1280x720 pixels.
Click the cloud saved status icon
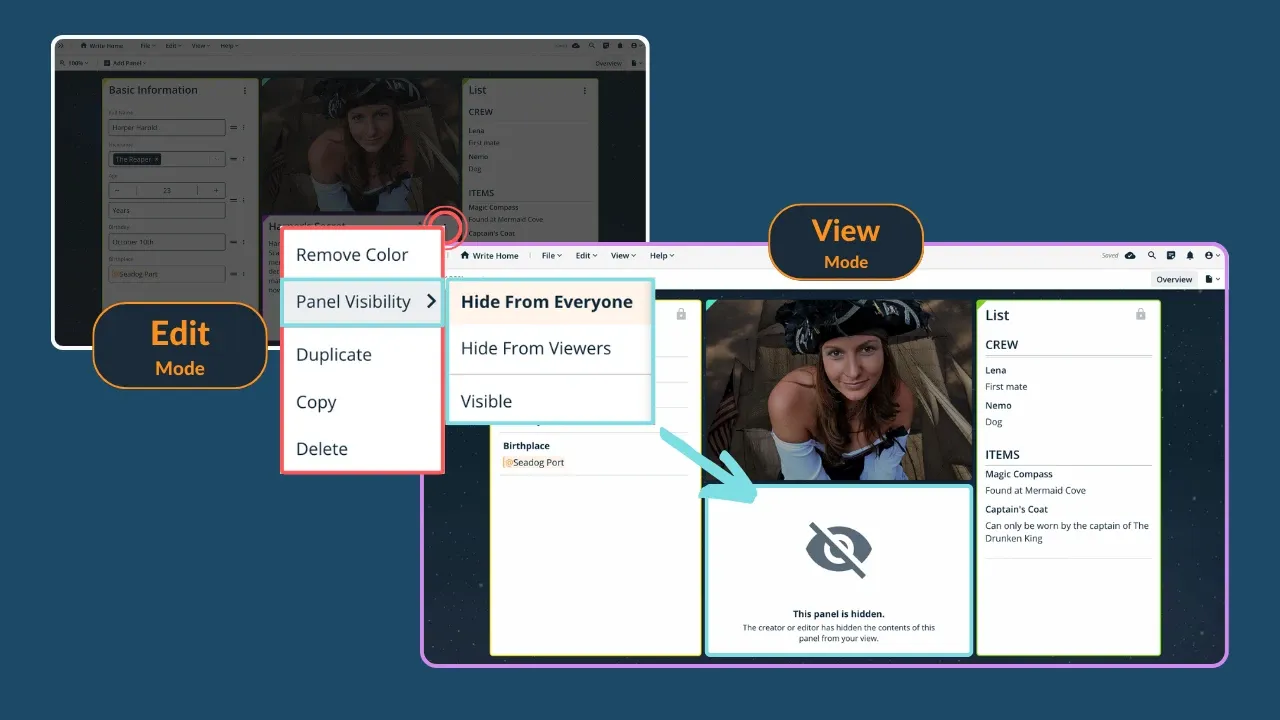[x=1130, y=256]
